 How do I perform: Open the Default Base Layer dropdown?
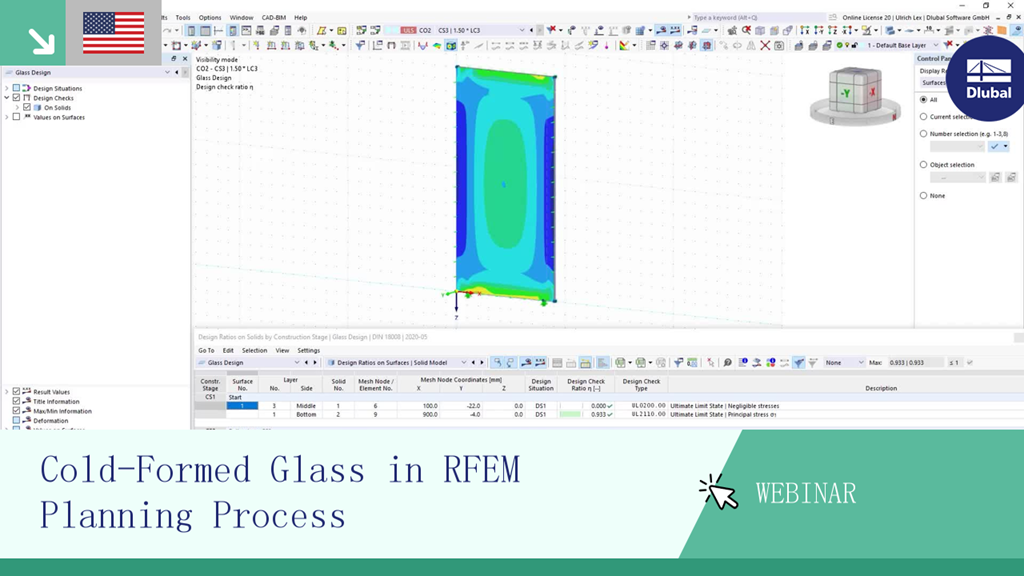pos(936,45)
